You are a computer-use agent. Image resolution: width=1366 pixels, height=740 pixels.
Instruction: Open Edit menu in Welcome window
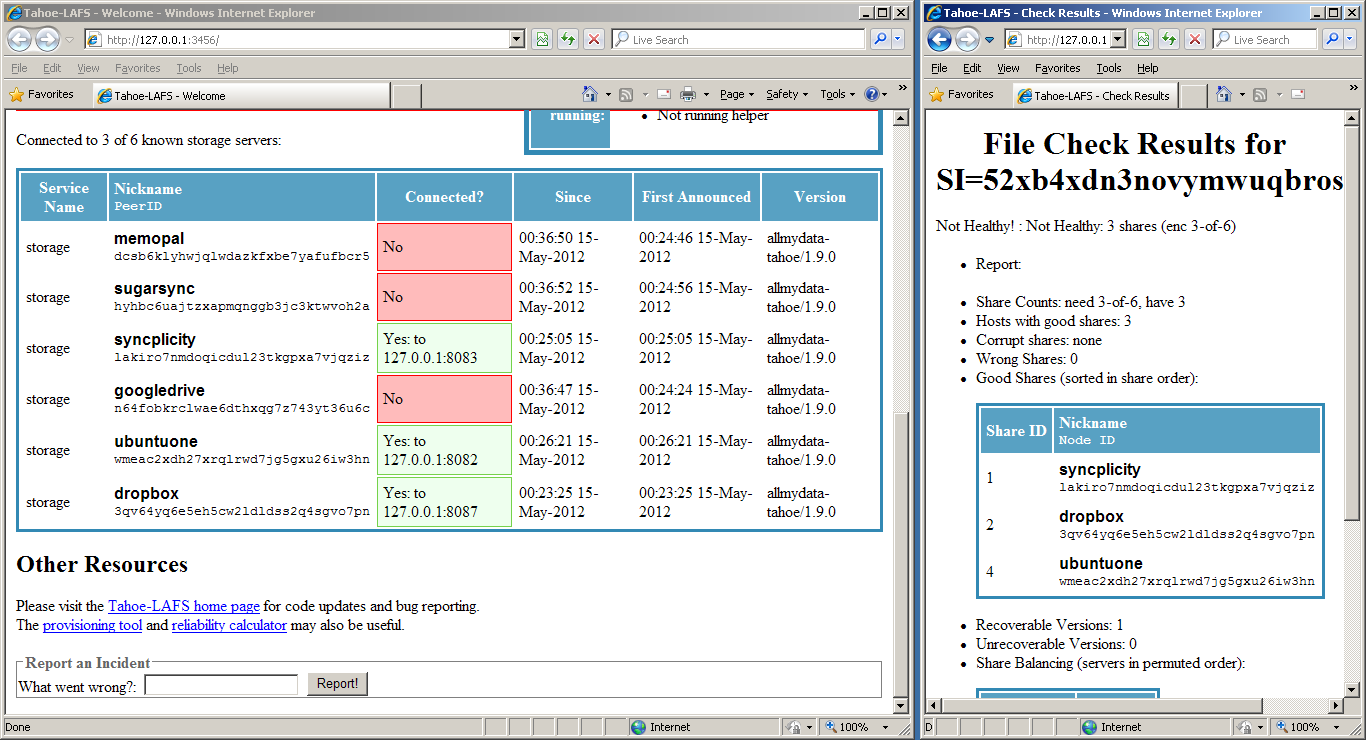coord(52,68)
